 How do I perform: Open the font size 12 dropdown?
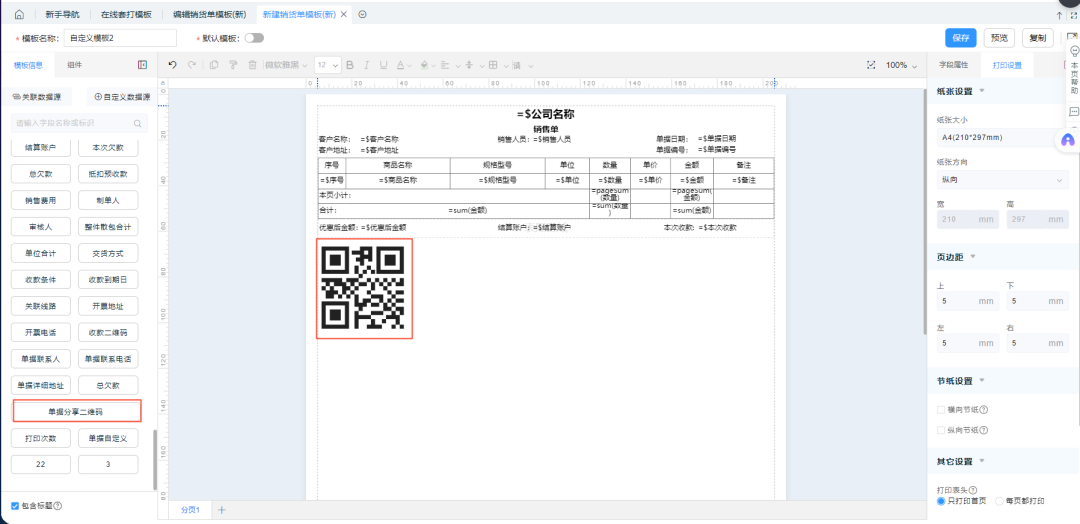328,65
